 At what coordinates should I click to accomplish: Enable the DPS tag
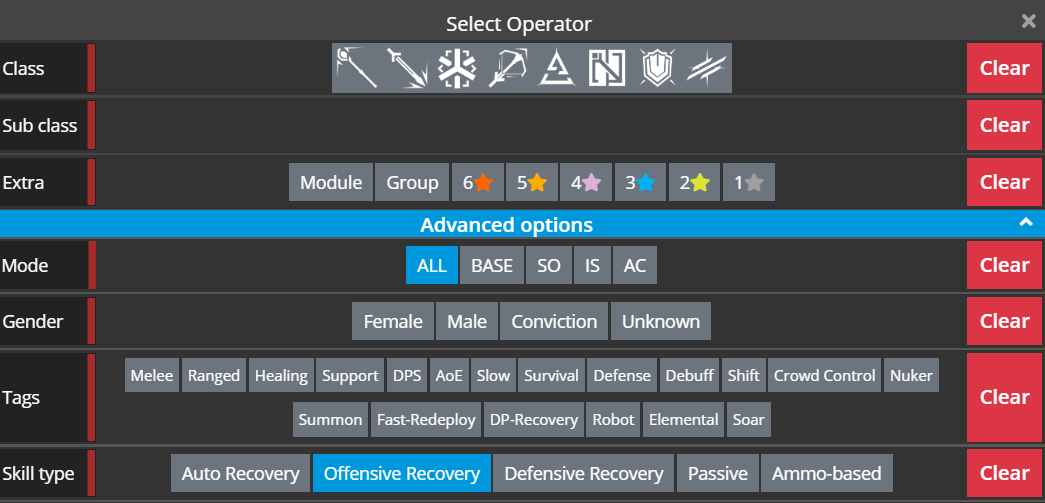[407, 375]
